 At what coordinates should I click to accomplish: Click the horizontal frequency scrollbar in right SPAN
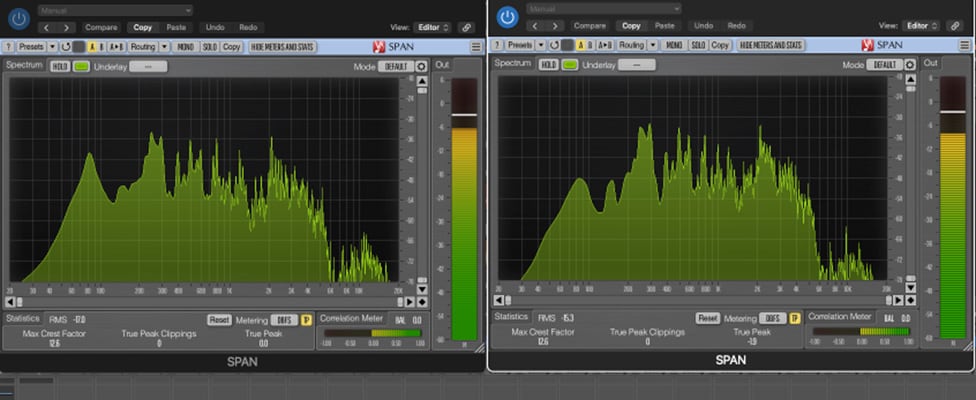(698, 300)
